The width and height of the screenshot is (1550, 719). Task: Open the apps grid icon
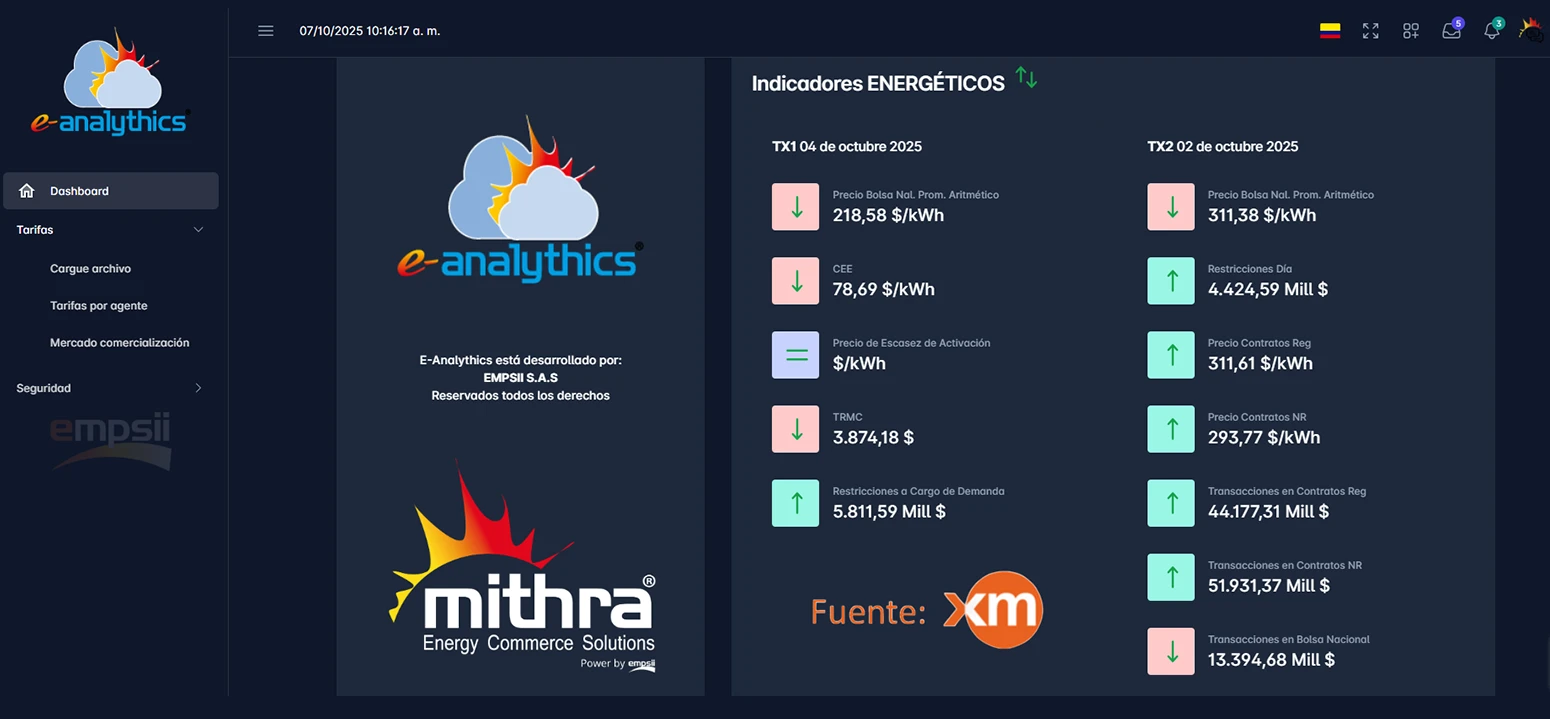[1410, 31]
